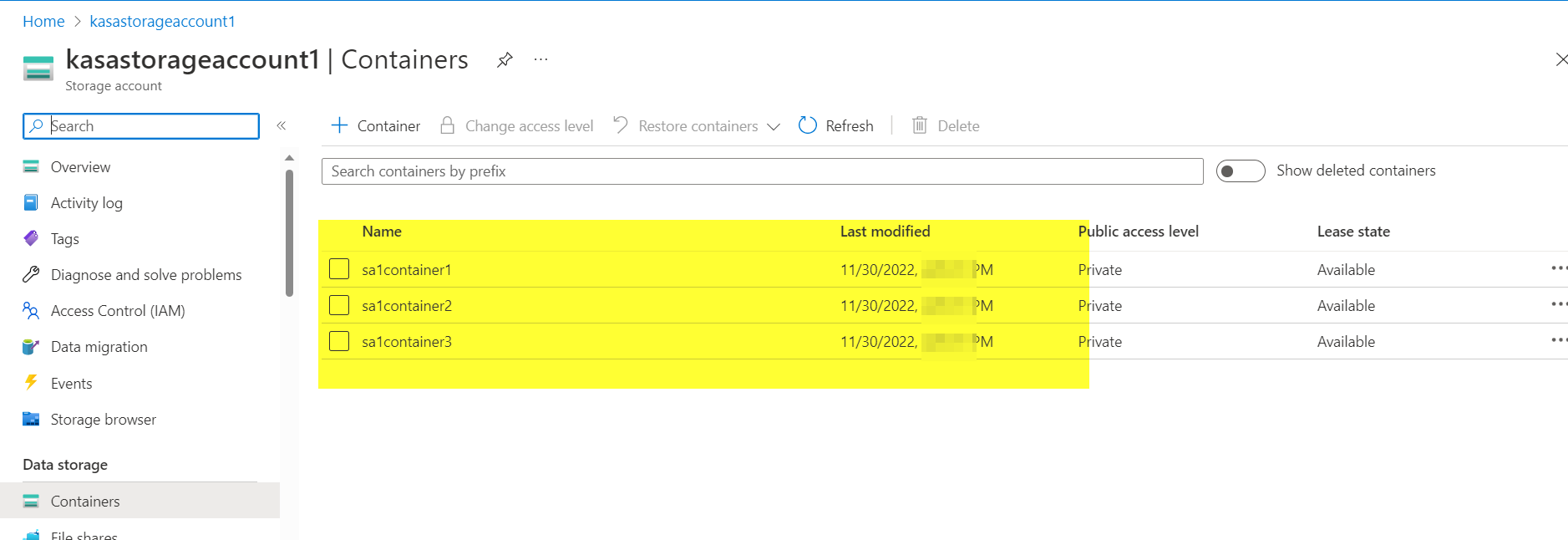Collapse the left navigation menu
The width and height of the screenshot is (1568, 540).
282,125
